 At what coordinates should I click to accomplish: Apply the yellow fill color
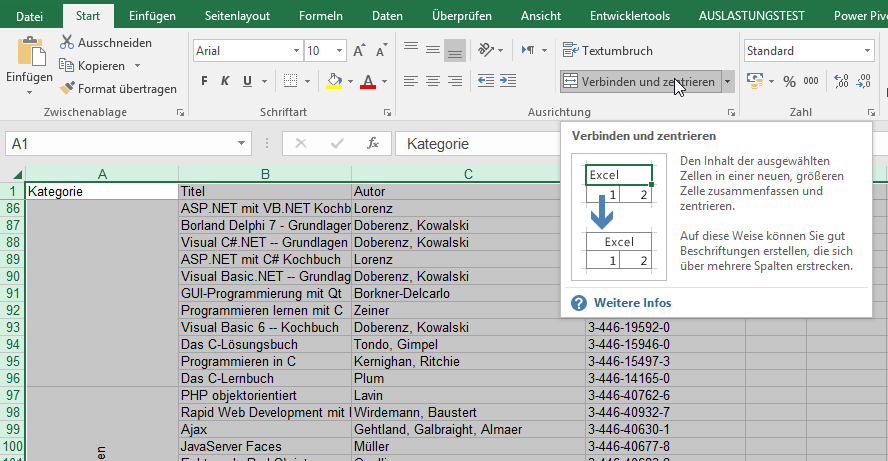coord(333,81)
